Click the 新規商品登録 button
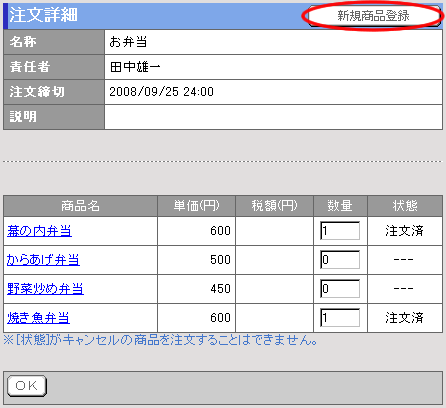446x408 pixels. pos(373,16)
